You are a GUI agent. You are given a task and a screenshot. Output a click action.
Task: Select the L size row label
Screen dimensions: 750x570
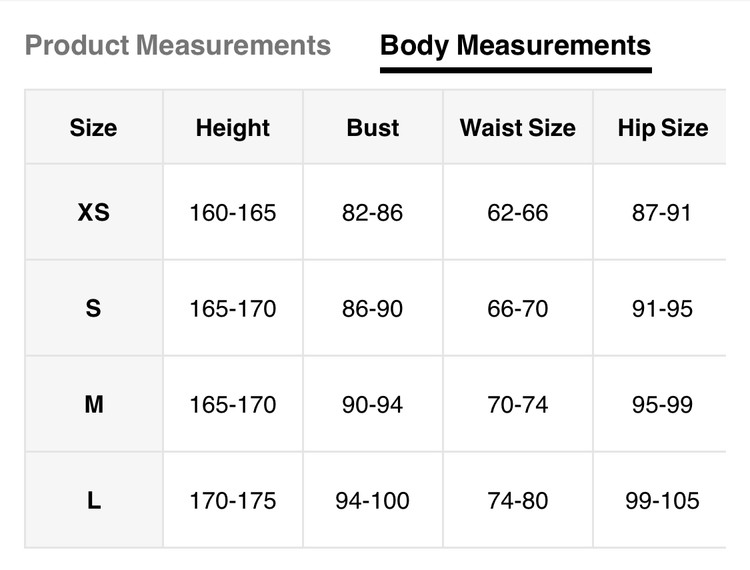(93, 501)
